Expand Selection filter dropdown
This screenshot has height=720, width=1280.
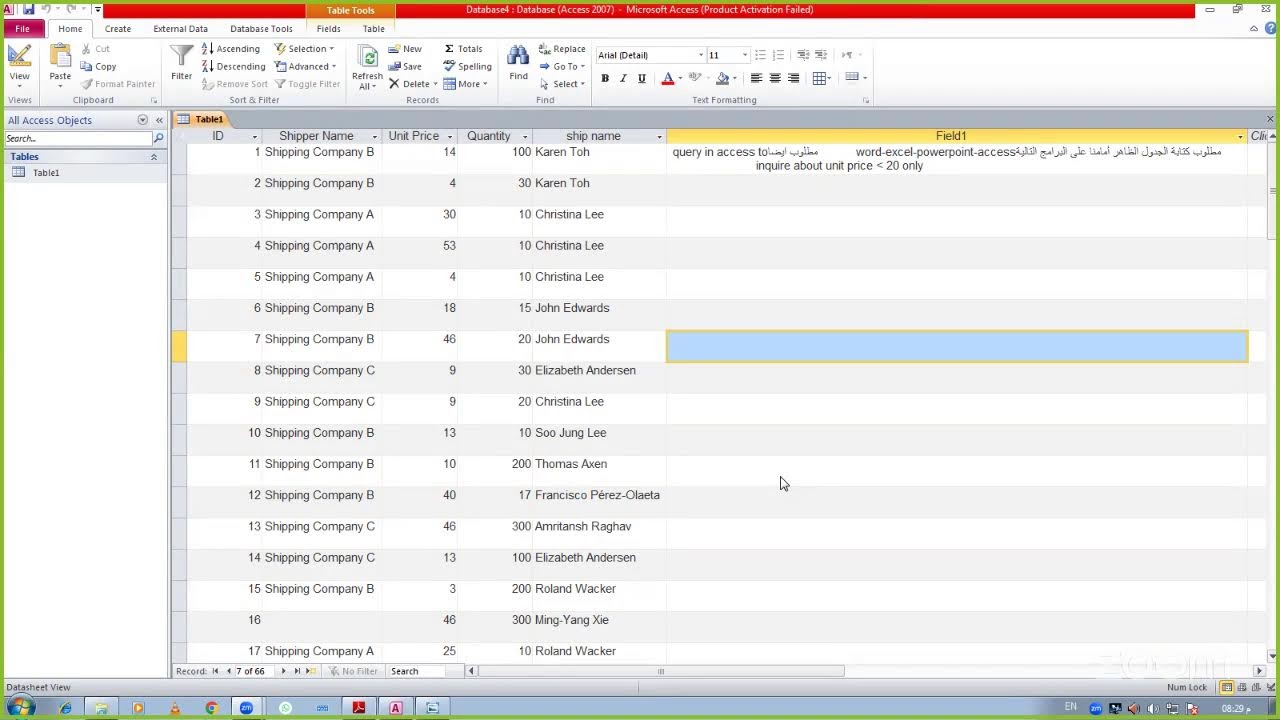click(x=305, y=48)
